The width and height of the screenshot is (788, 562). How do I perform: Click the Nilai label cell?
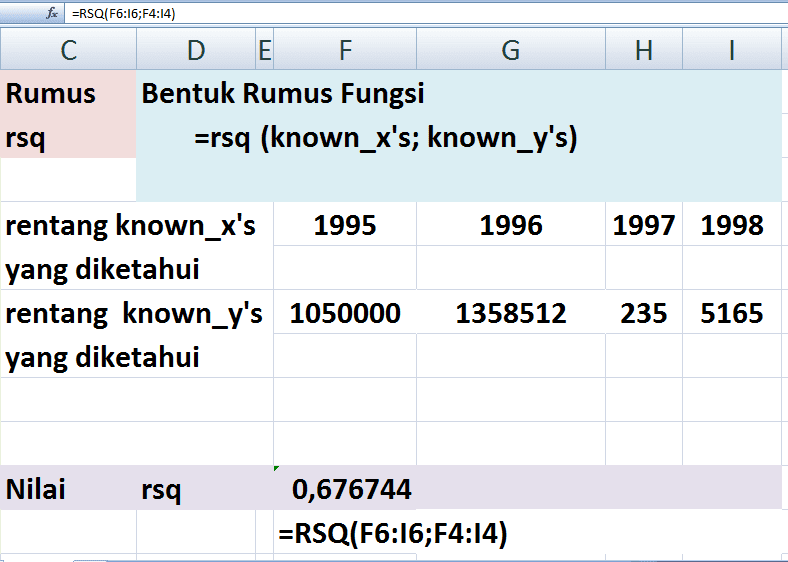[68, 488]
